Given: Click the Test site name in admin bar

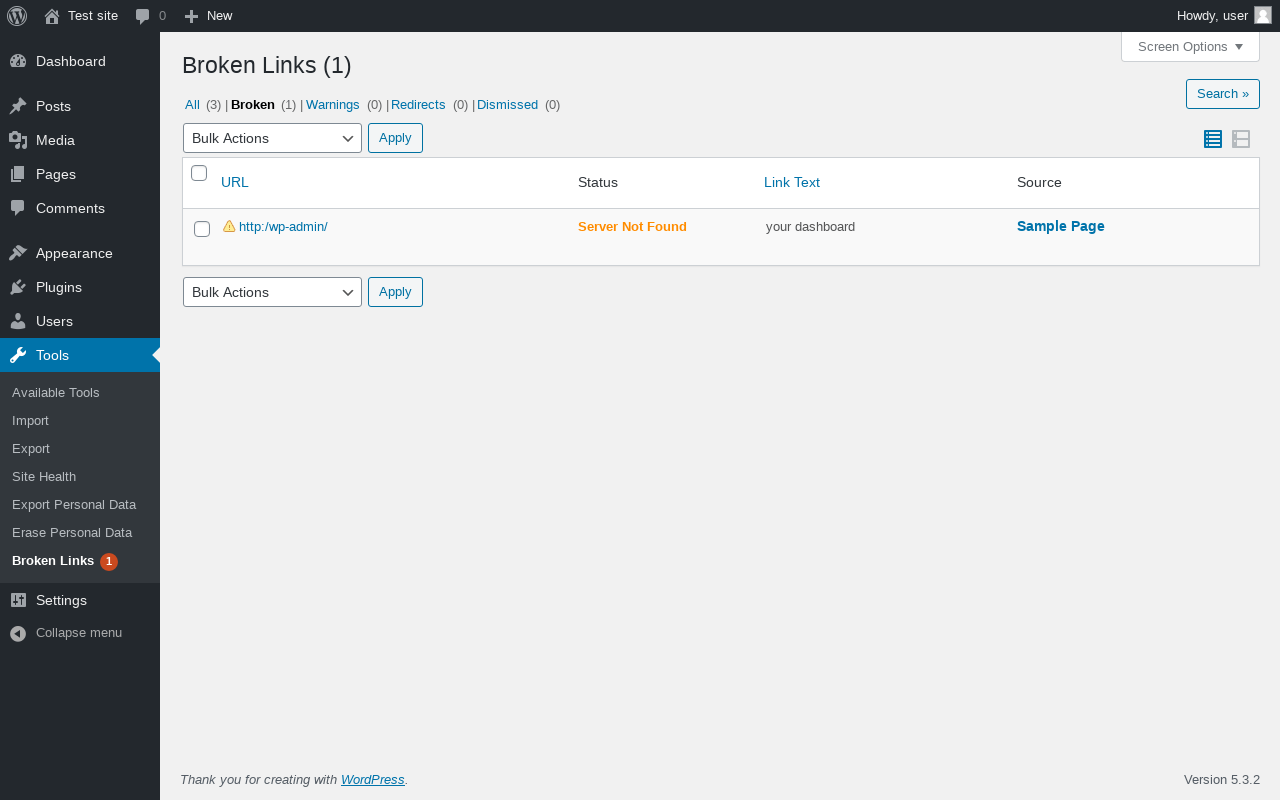Looking at the screenshot, I should [93, 16].
